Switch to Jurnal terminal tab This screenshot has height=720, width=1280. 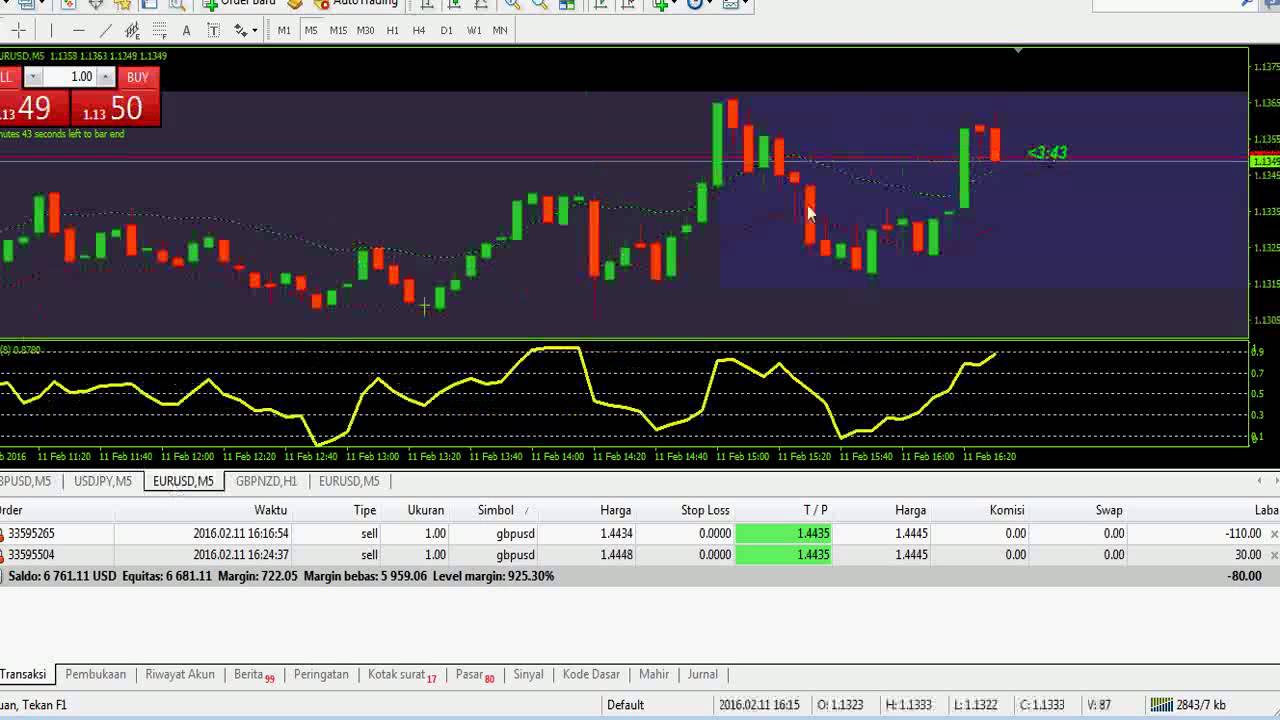pos(702,674)
